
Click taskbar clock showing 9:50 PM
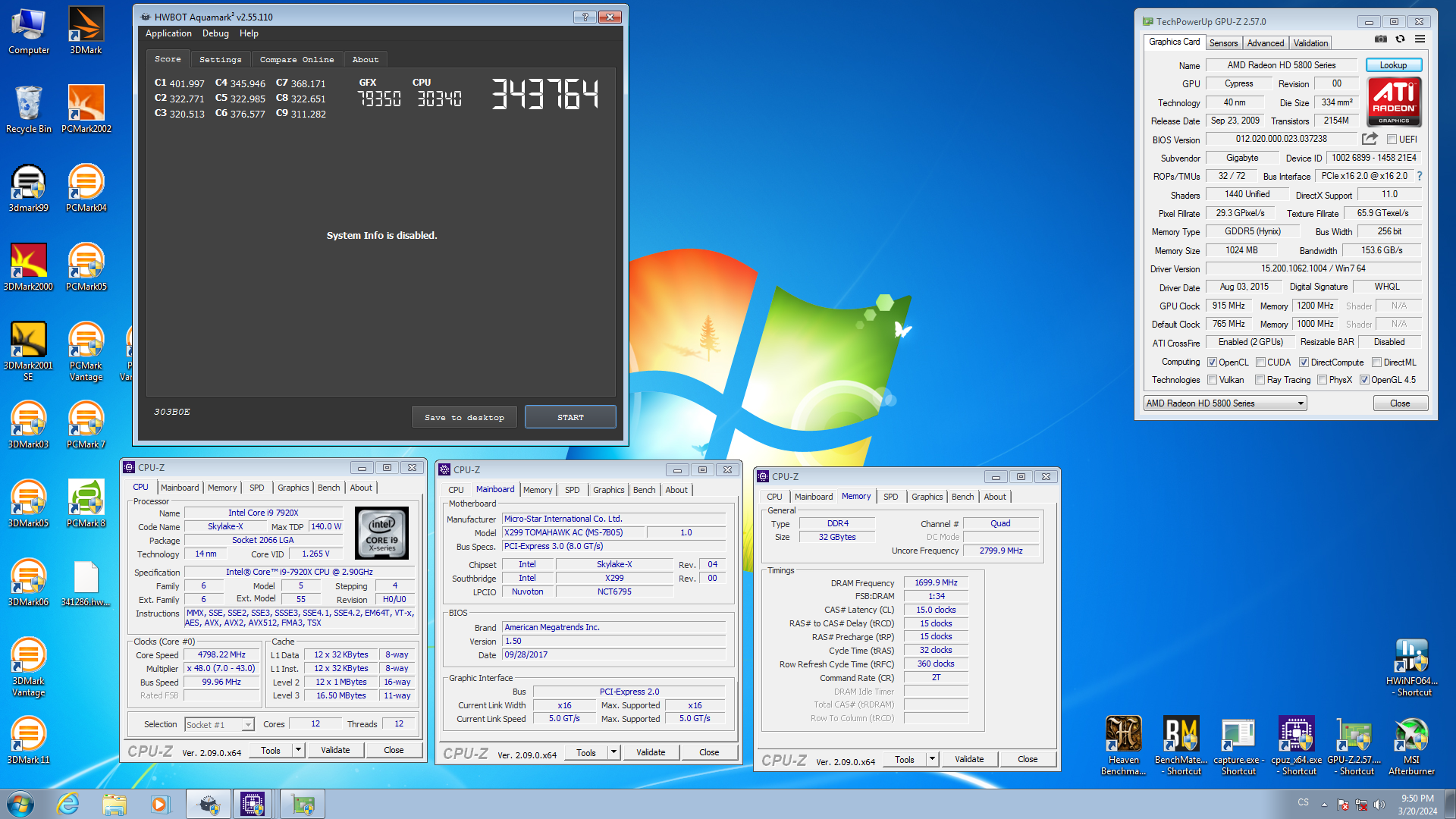1417,805
